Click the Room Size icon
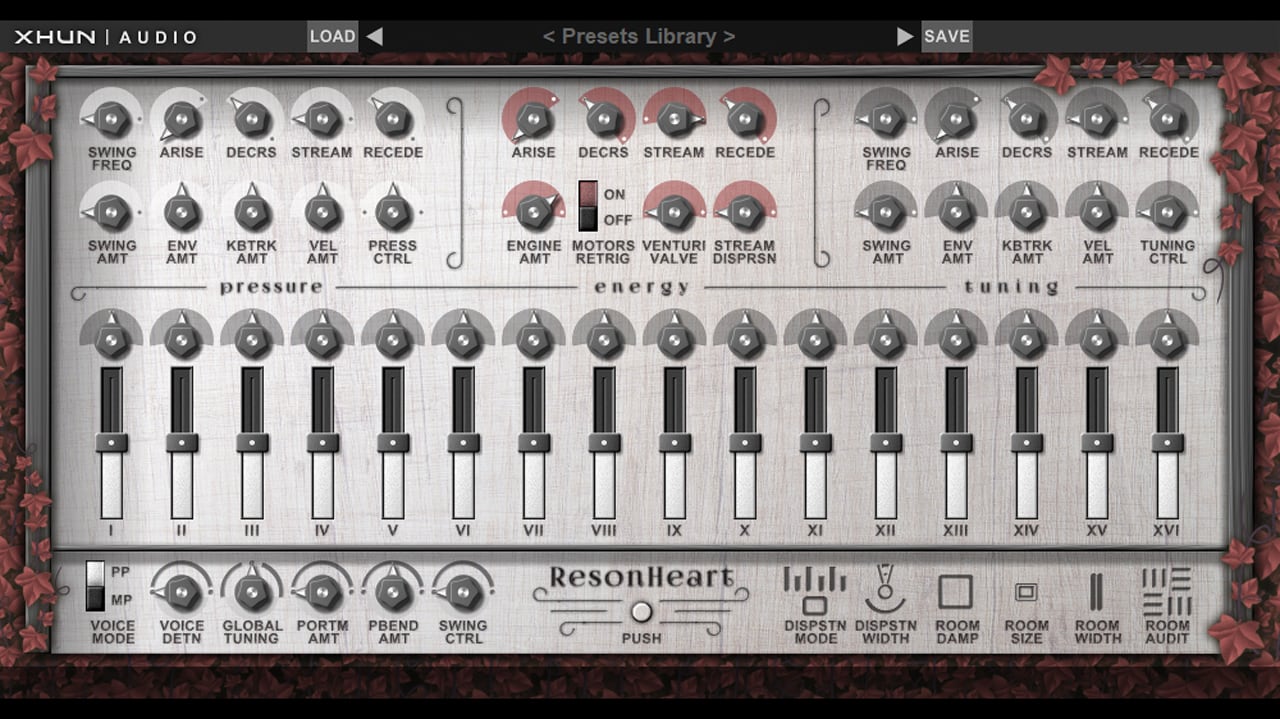The height and width of the screenshot is (719, 1280). tap(1026, 592)
